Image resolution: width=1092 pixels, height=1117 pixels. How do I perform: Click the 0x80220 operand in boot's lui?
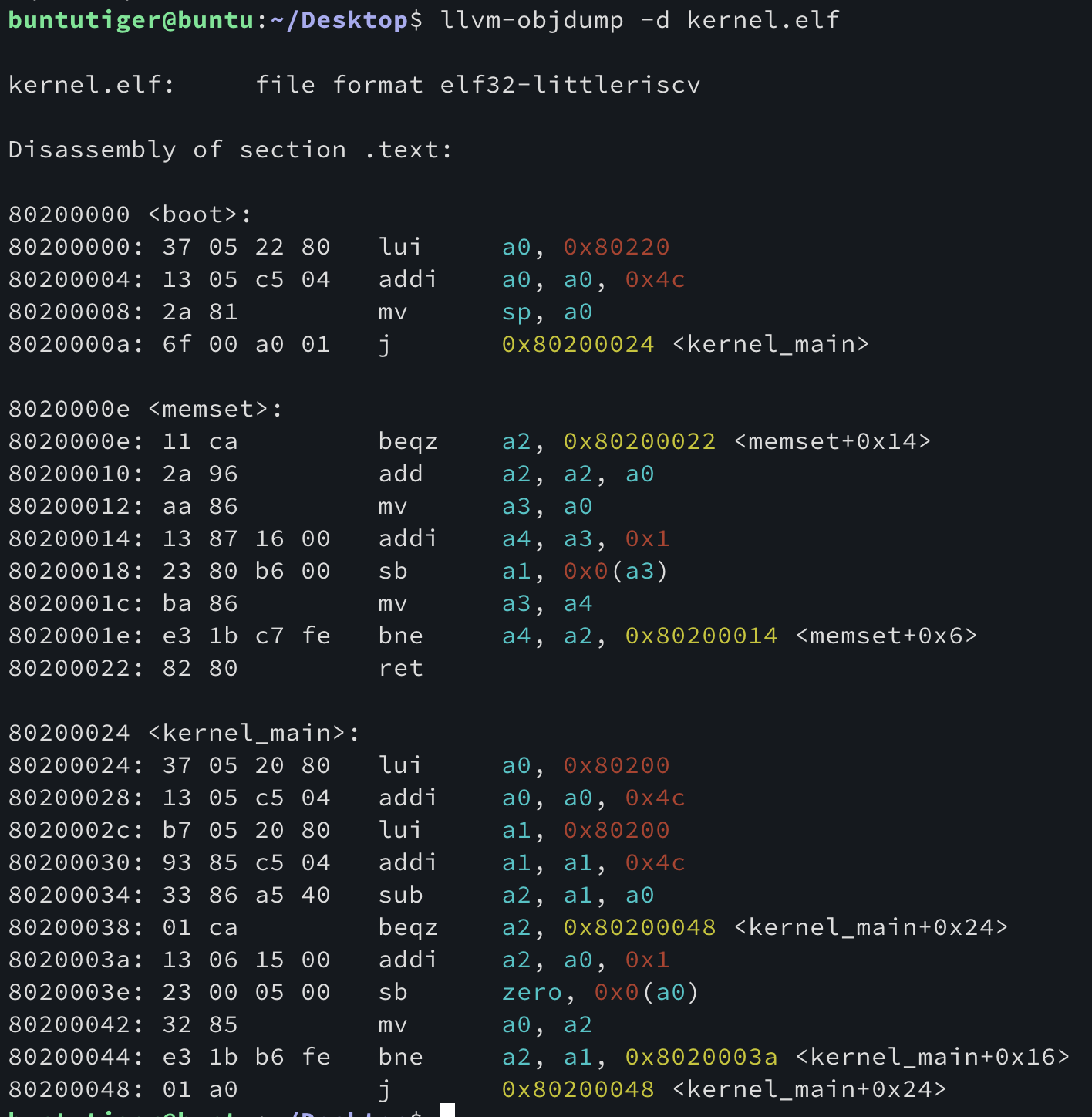coord(616,247)
